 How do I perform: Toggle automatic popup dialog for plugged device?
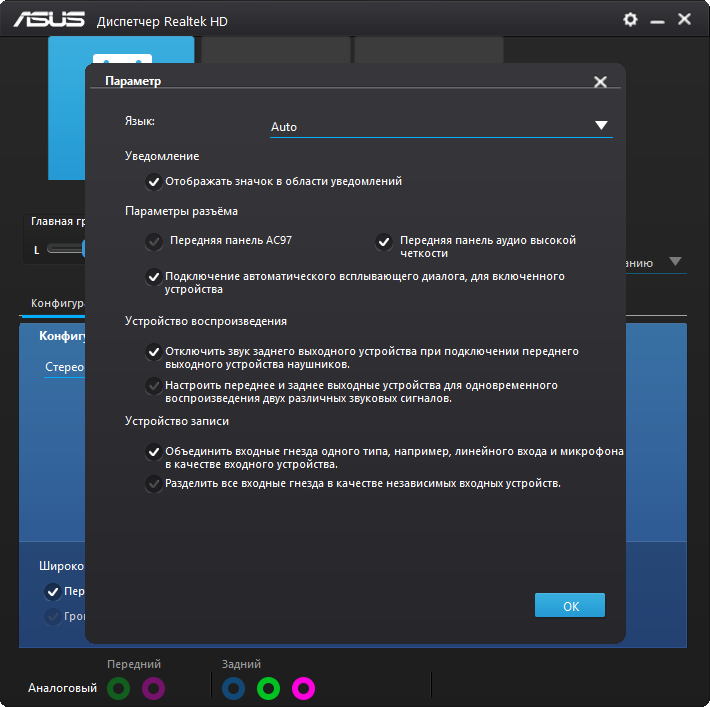point(154,276)
